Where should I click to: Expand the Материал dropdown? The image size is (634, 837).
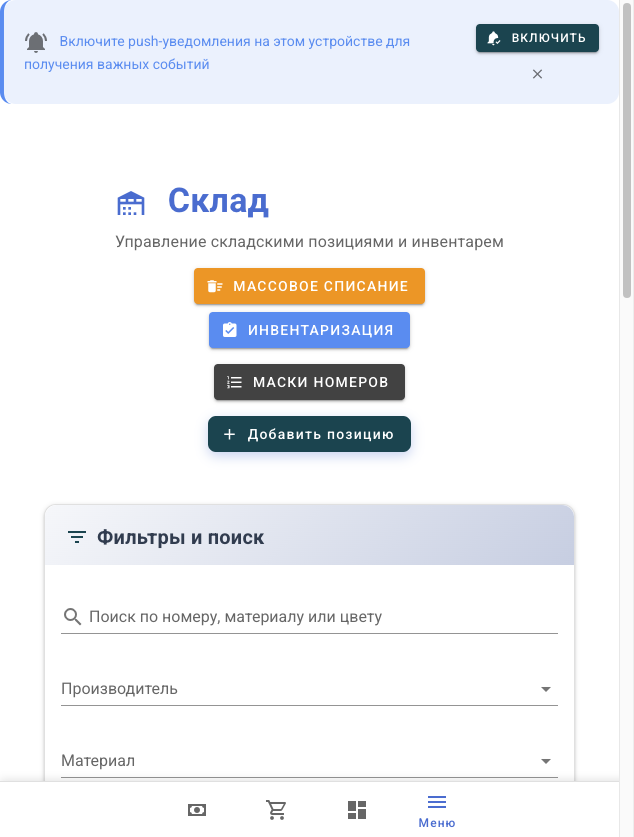click(546, 761)
